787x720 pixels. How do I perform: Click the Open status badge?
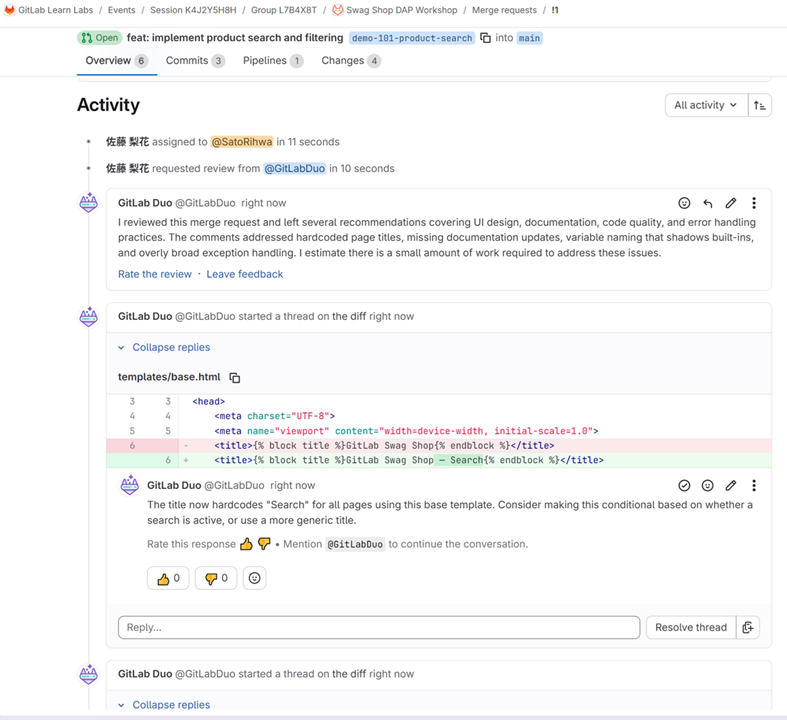pos(100,38)
